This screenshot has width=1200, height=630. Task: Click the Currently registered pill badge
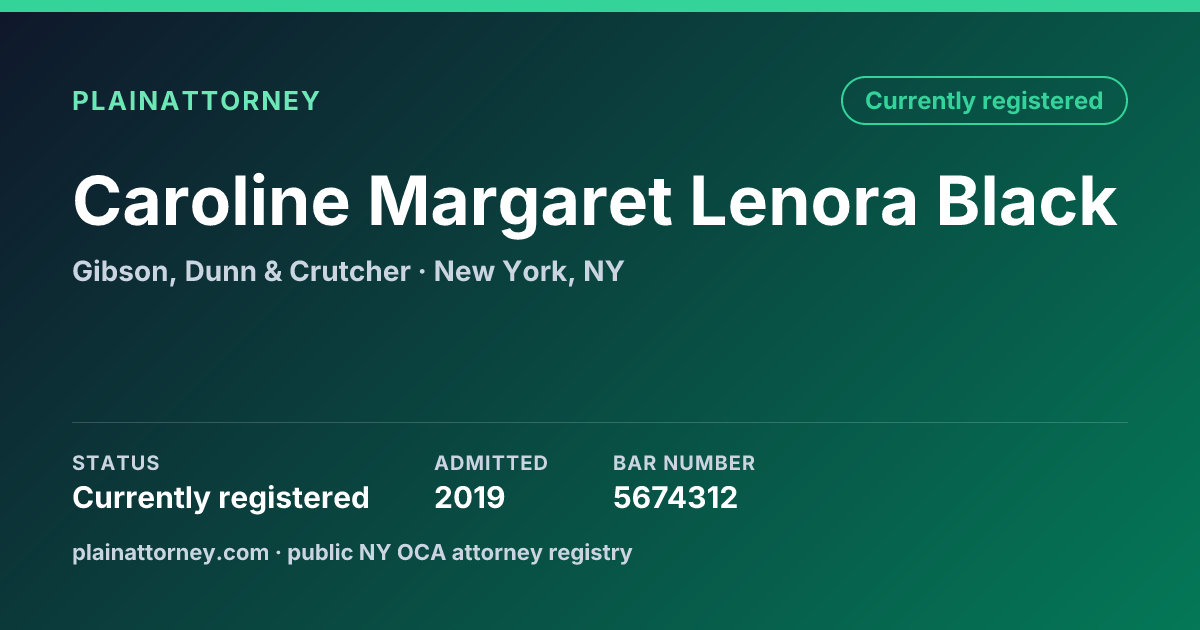coord(984,101)
